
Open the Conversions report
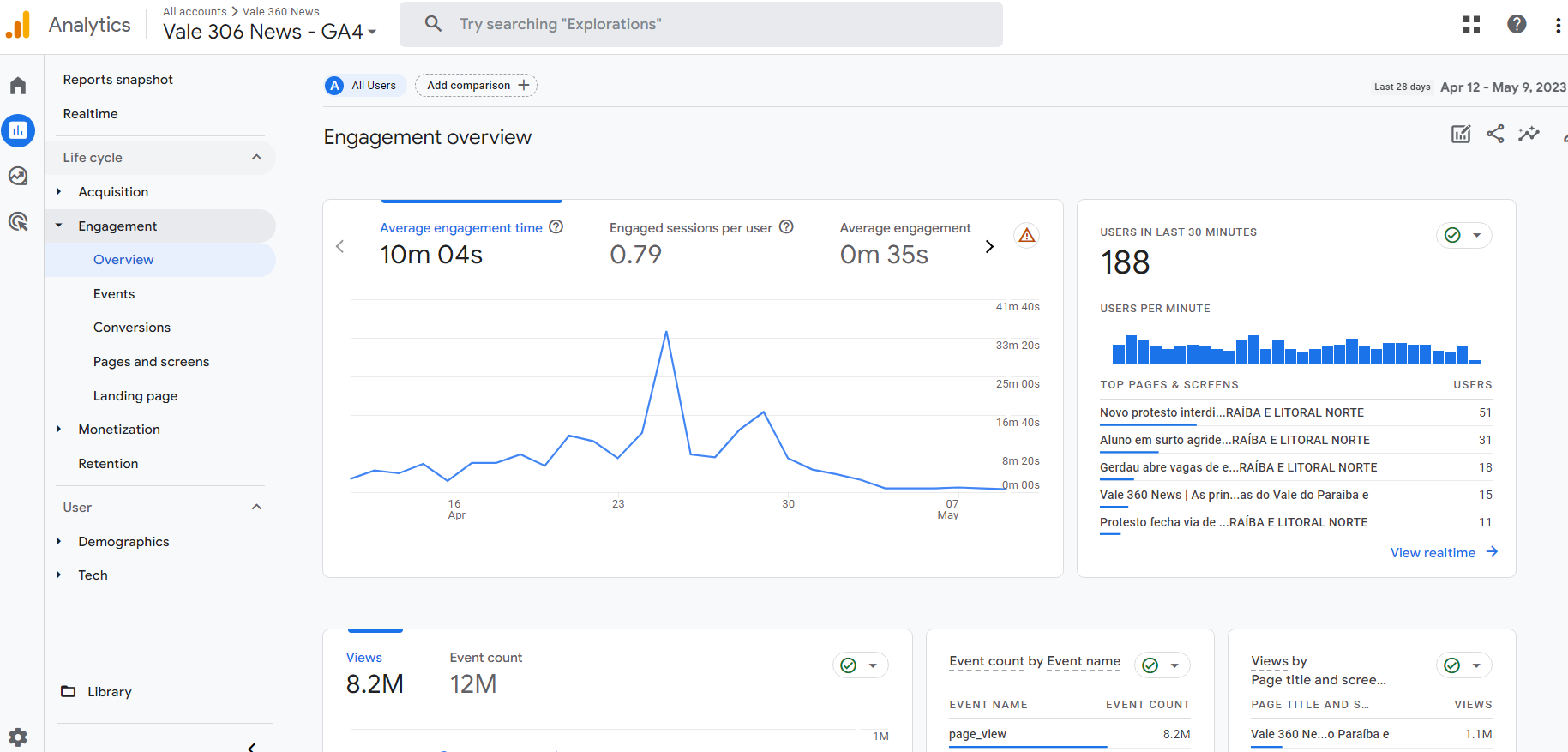pyautogui.click(x=132, y=328)
